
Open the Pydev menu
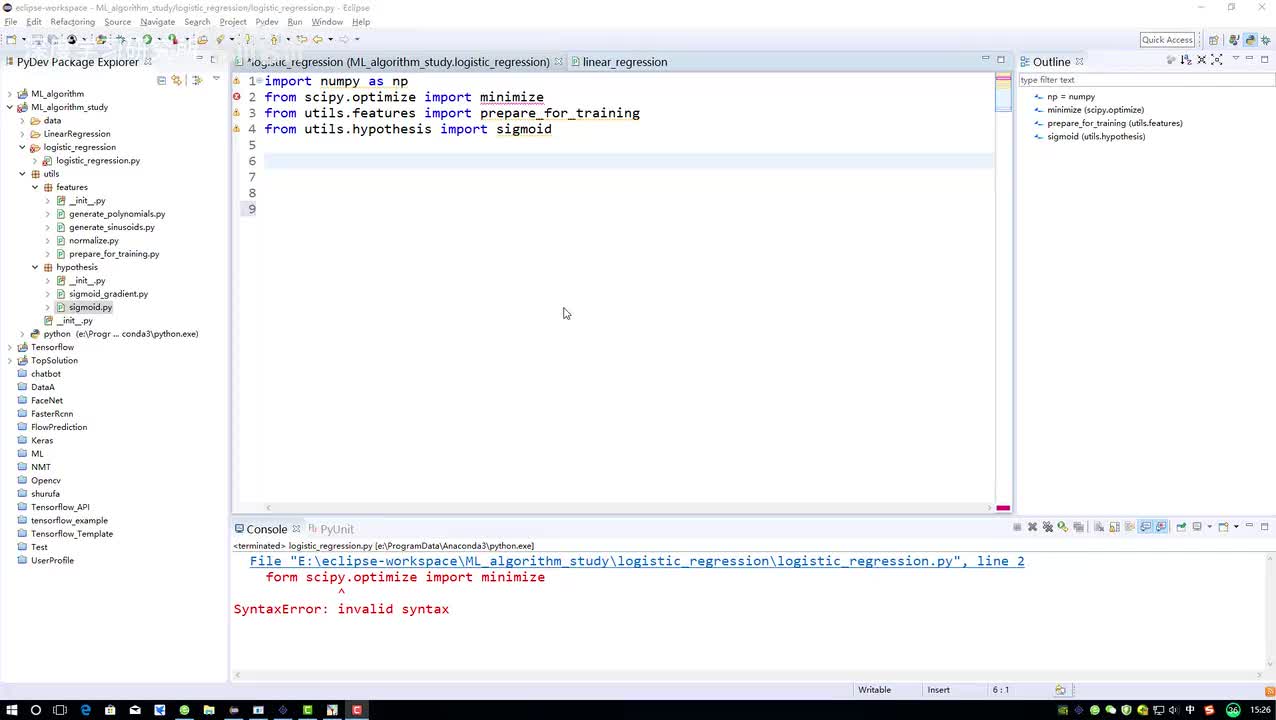[x=267, y=22]
